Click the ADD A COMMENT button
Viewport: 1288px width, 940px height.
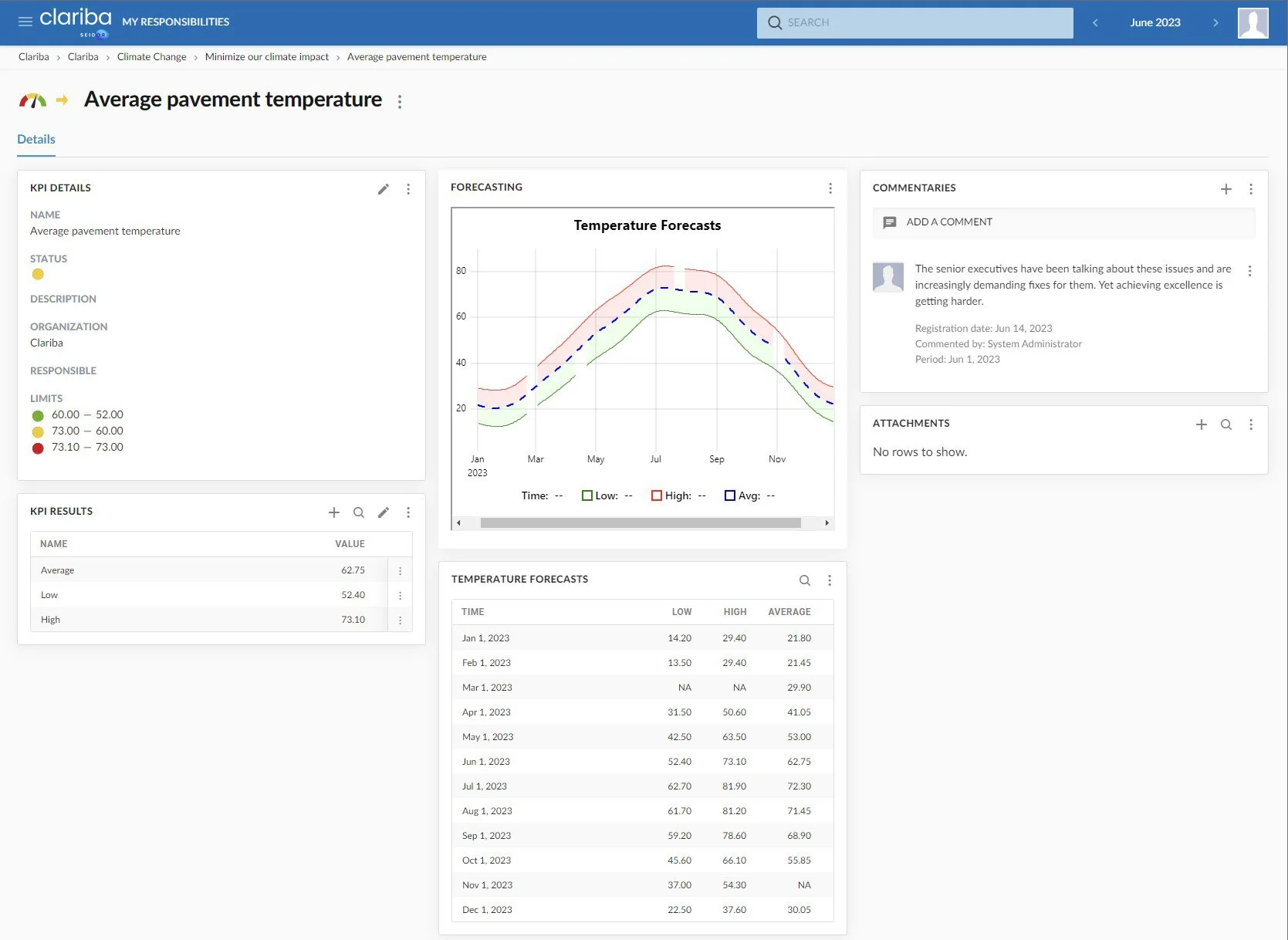948,222
